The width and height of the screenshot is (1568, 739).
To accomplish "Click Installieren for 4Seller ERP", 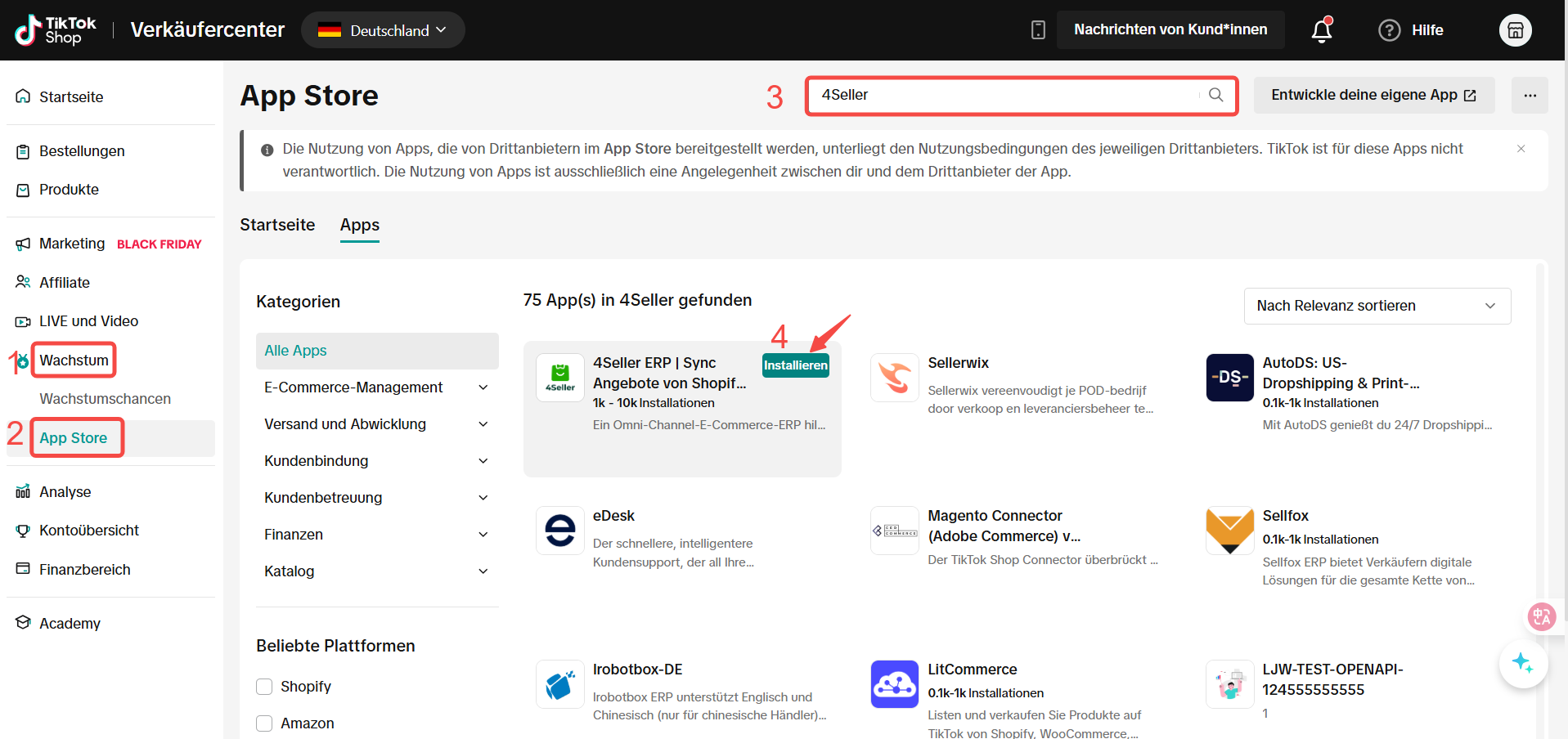I will click(x=795, y=365).
